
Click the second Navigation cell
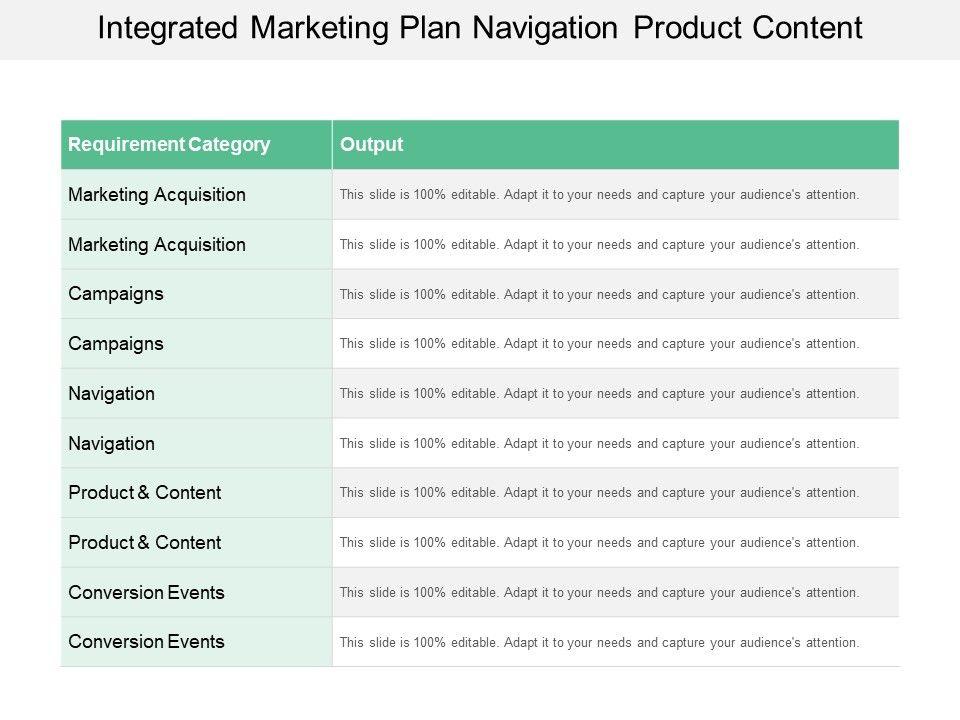pos(112,443)
